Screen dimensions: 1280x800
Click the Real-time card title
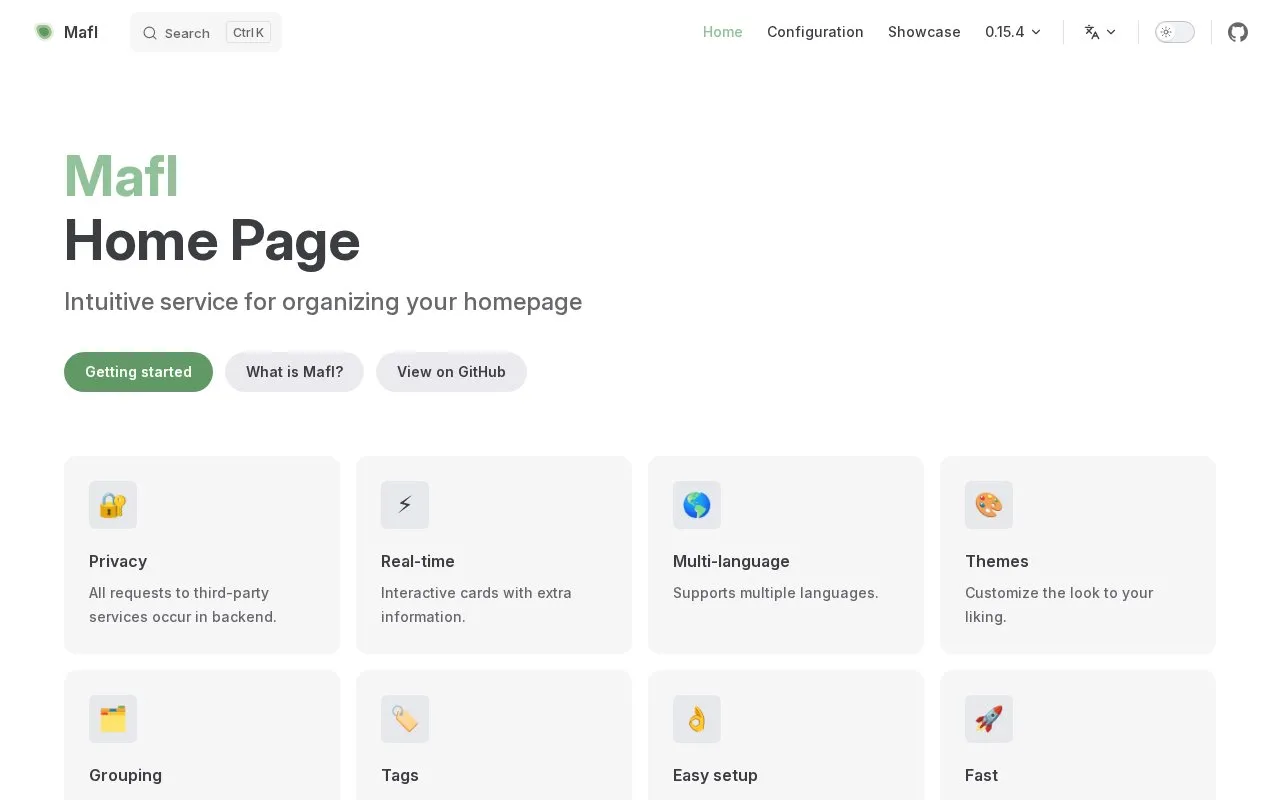pyautogui.click(x=418, y=561)
